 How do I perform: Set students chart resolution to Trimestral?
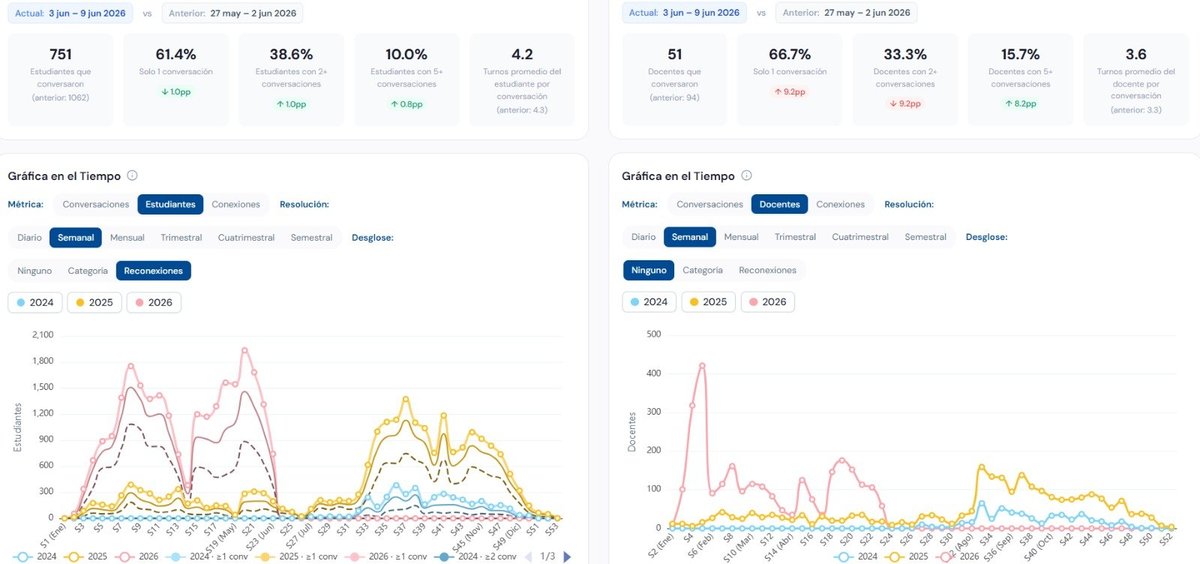tap(181, 237)
